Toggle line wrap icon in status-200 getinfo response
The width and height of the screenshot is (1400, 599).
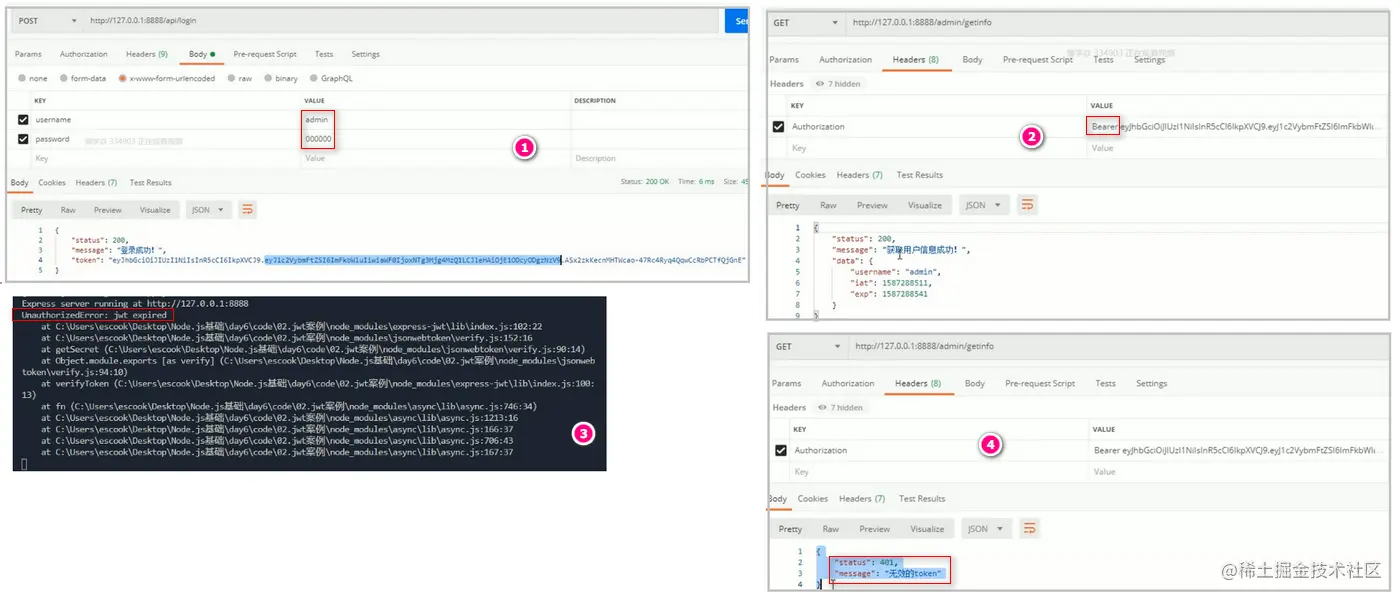coord(1027,205)
